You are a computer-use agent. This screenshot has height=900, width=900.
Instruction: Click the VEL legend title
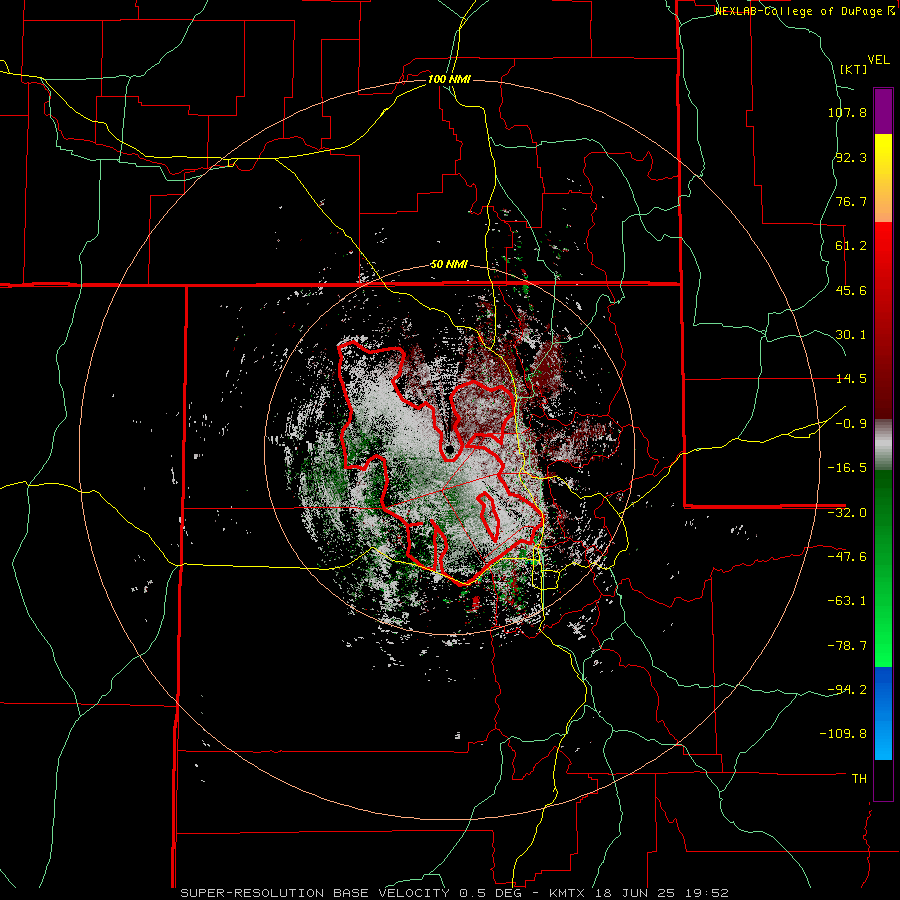(x=878, y=60)
